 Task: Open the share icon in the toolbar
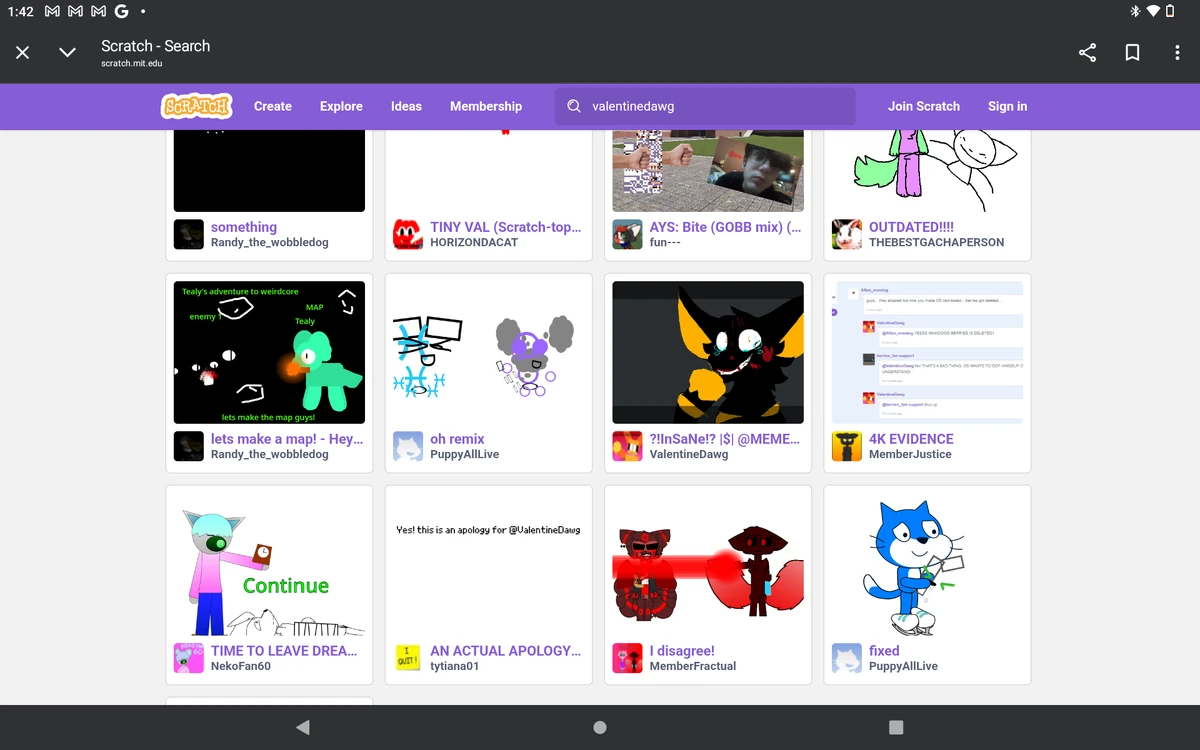[x=1087, y=52]
